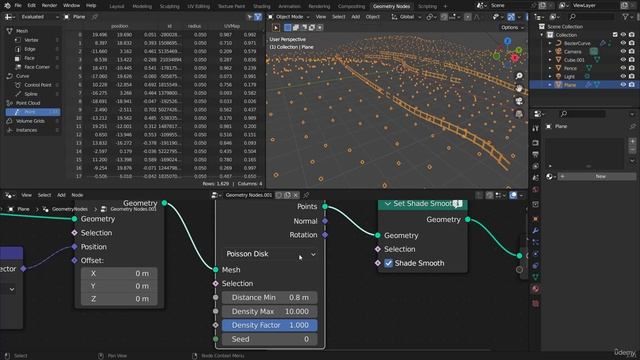Screen dimensions: 640x360
Task: Select the tweak cursor tool in viewport
Action: tap(276, 27)
